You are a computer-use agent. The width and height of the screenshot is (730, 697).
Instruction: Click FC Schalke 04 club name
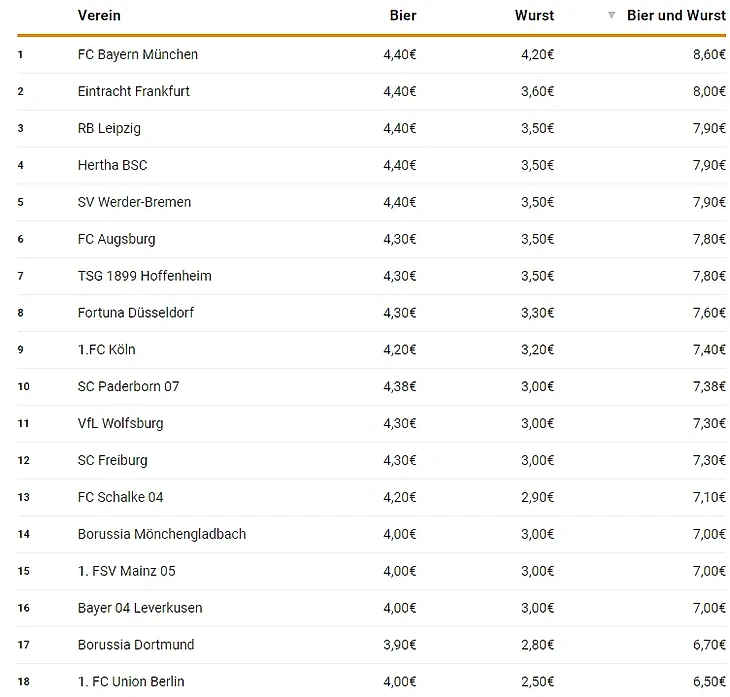pyautogui.click(x=120, y=497)
